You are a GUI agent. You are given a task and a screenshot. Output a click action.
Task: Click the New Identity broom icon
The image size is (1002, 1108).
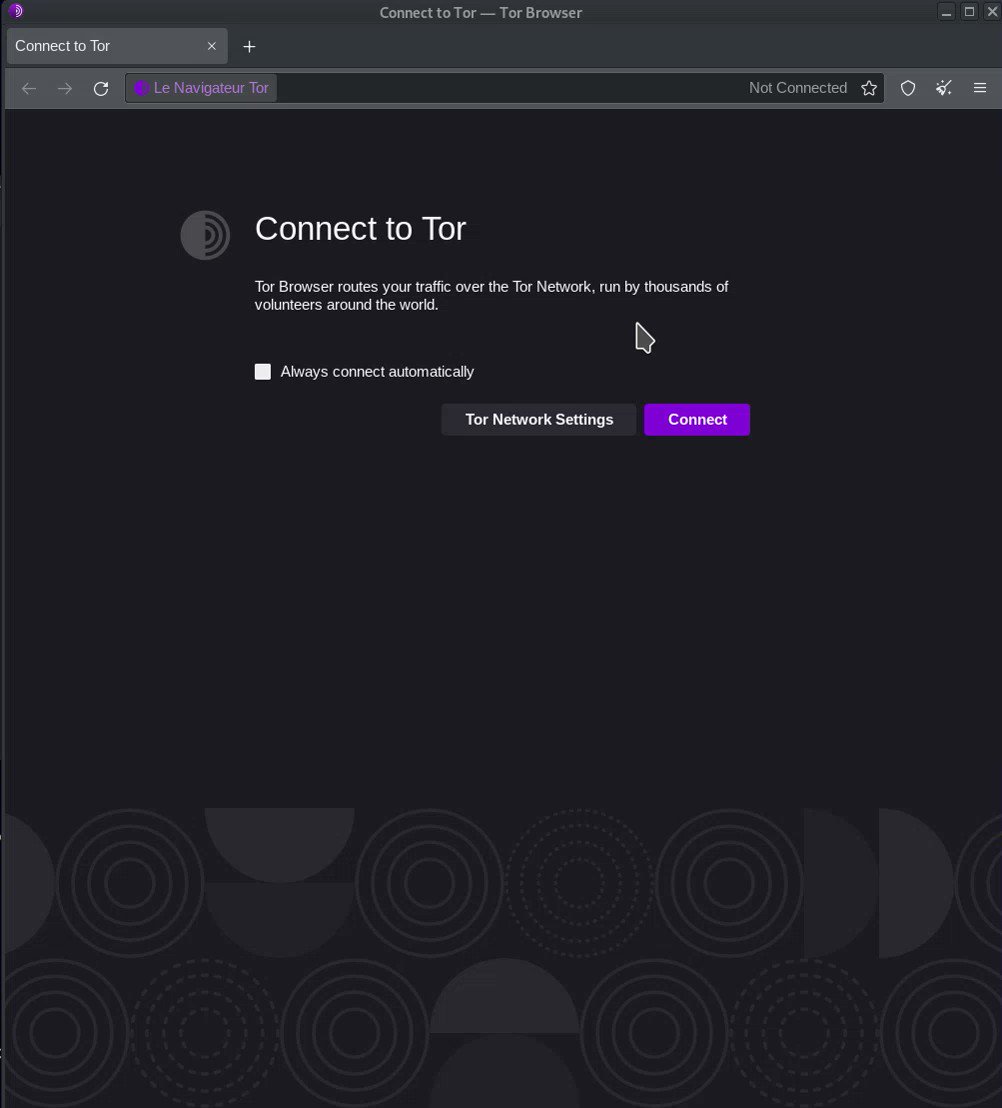click(x=944, y=88)
